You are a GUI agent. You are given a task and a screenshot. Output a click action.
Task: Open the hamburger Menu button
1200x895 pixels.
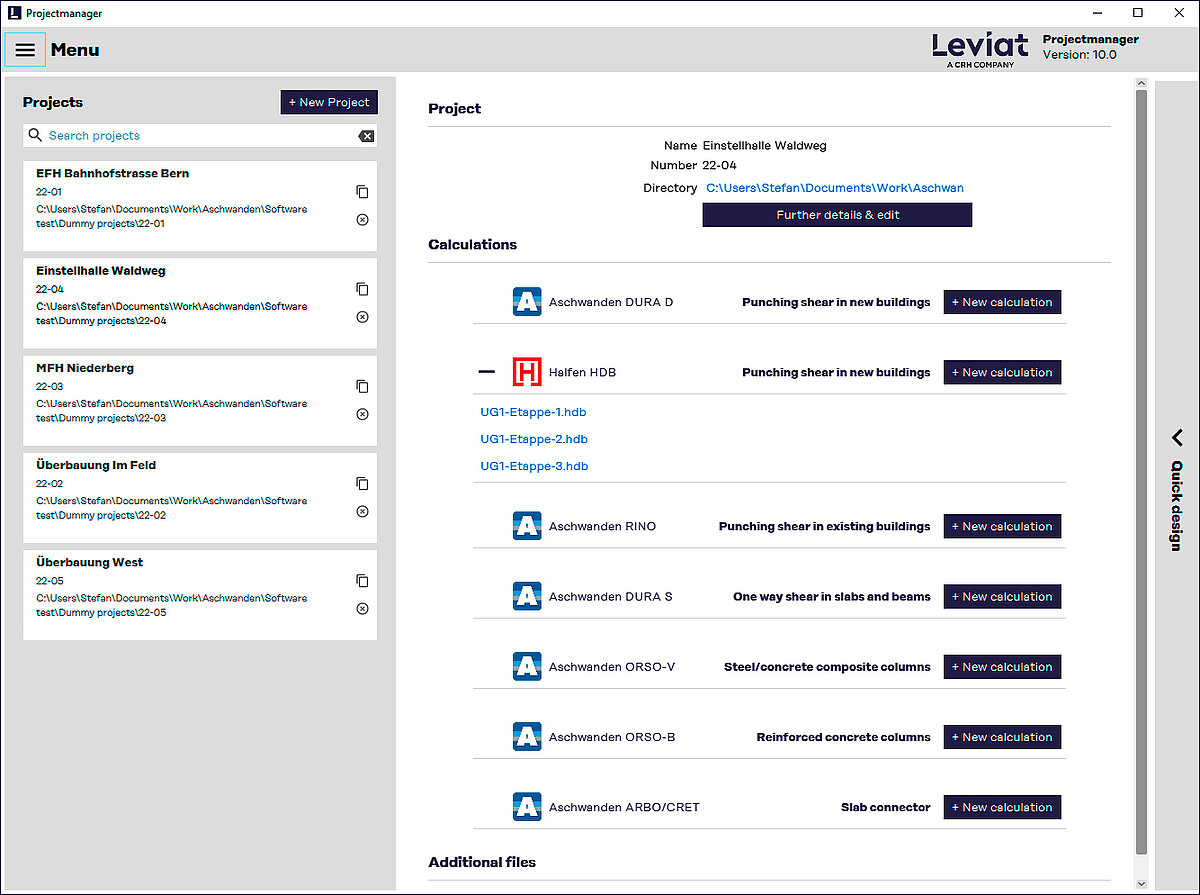(25, 50)
